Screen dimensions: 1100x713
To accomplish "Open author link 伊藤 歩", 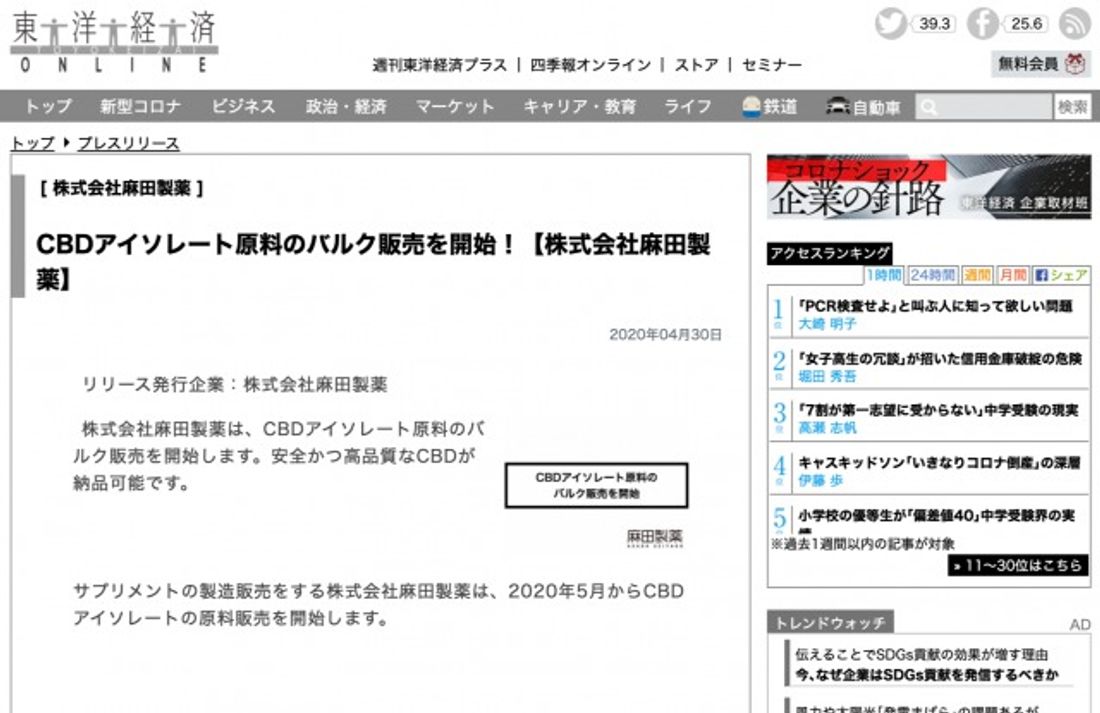I will [820, 481].
